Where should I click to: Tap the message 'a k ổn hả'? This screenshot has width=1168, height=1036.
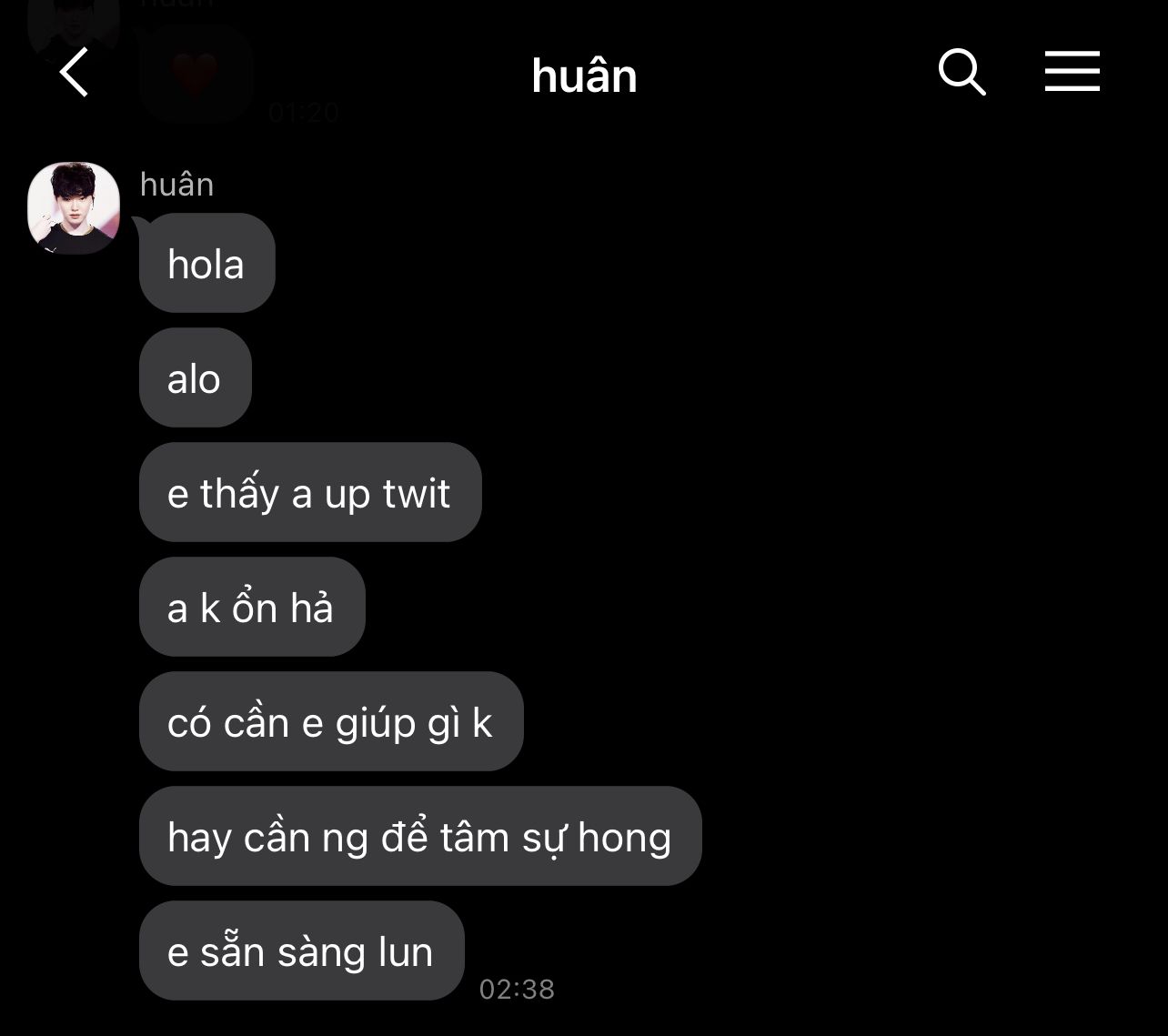(251, 607)
